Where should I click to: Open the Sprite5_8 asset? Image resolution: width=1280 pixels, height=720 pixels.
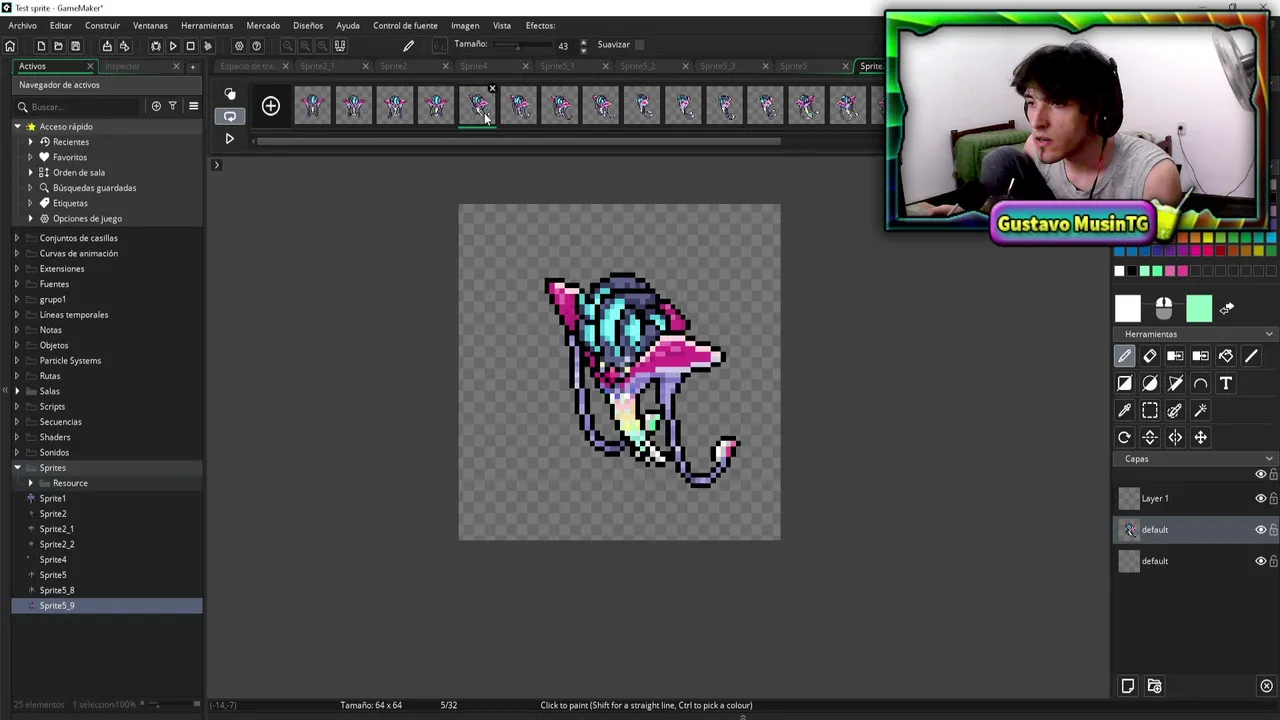tap(57, 590)
